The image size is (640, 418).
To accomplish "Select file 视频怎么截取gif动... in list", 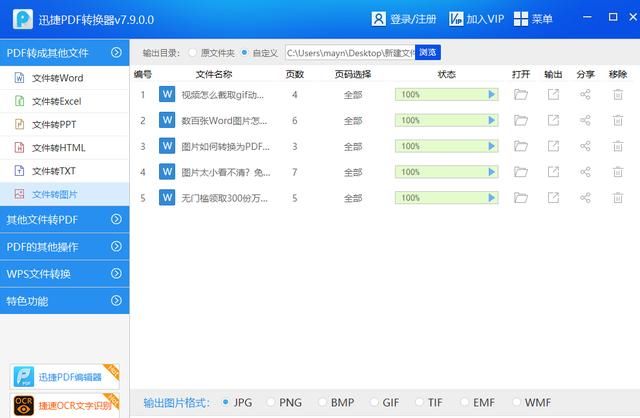I will pyautogui.click(x=222, y=95).
